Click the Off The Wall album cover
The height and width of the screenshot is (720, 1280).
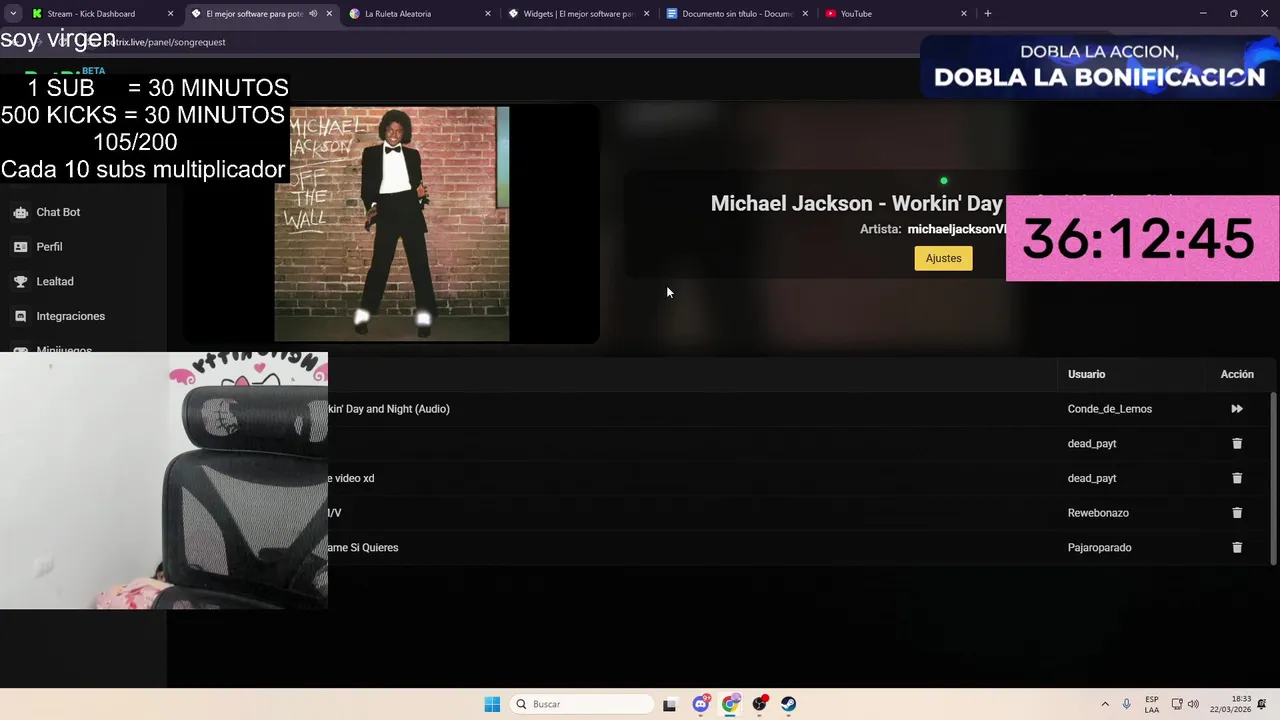coord(392,224)
